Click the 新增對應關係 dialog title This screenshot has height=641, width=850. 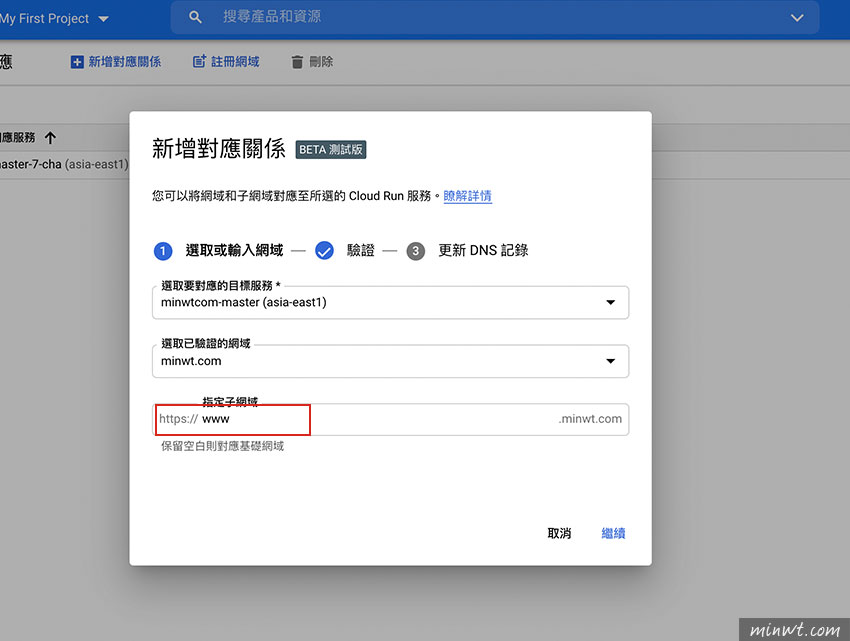pyautogui.click(x=218, y=149)
